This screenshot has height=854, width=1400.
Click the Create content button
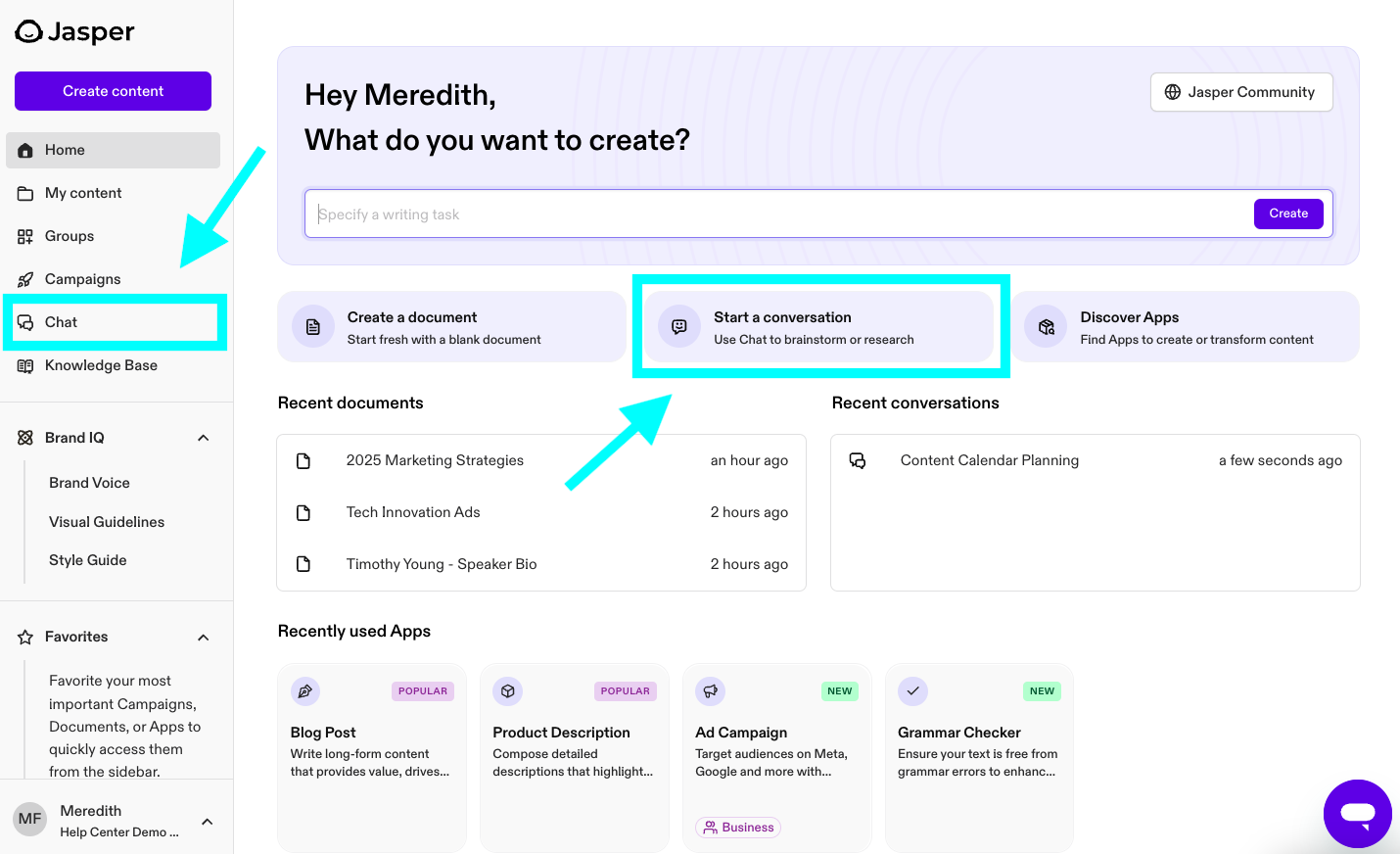click(113, 91)
